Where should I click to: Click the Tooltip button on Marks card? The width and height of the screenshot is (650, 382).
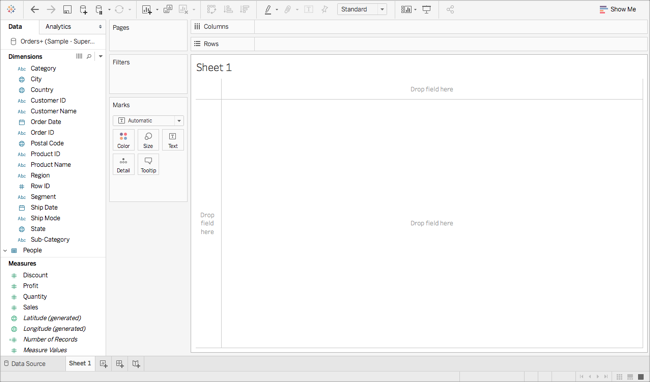(148, 164)
